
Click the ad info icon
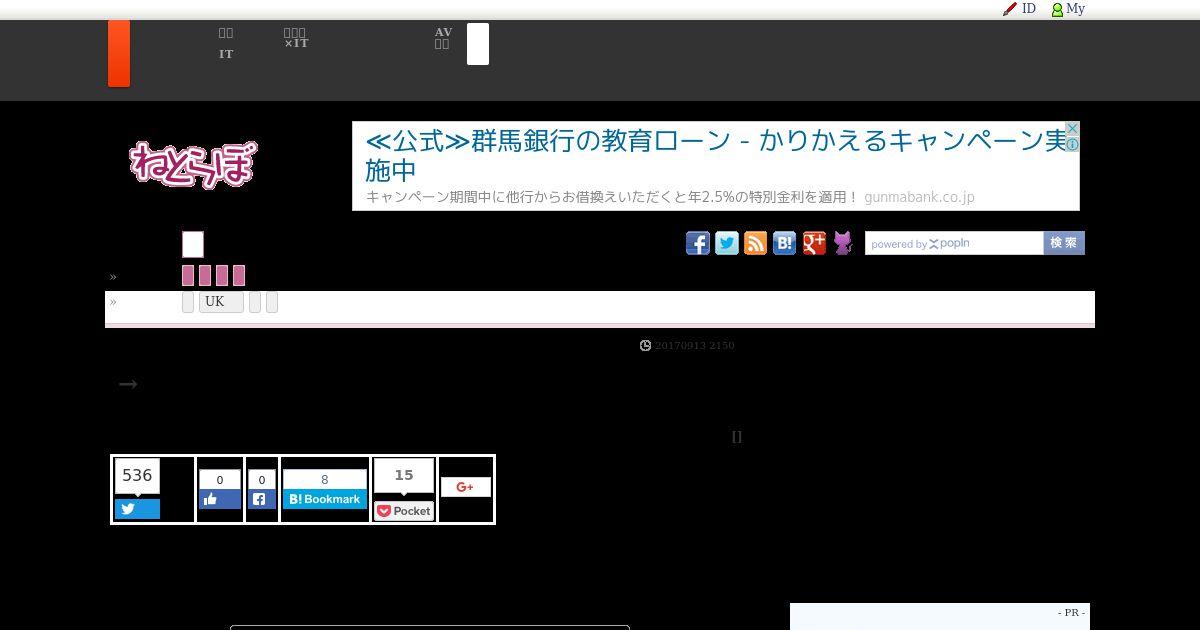click(1072, 144)
